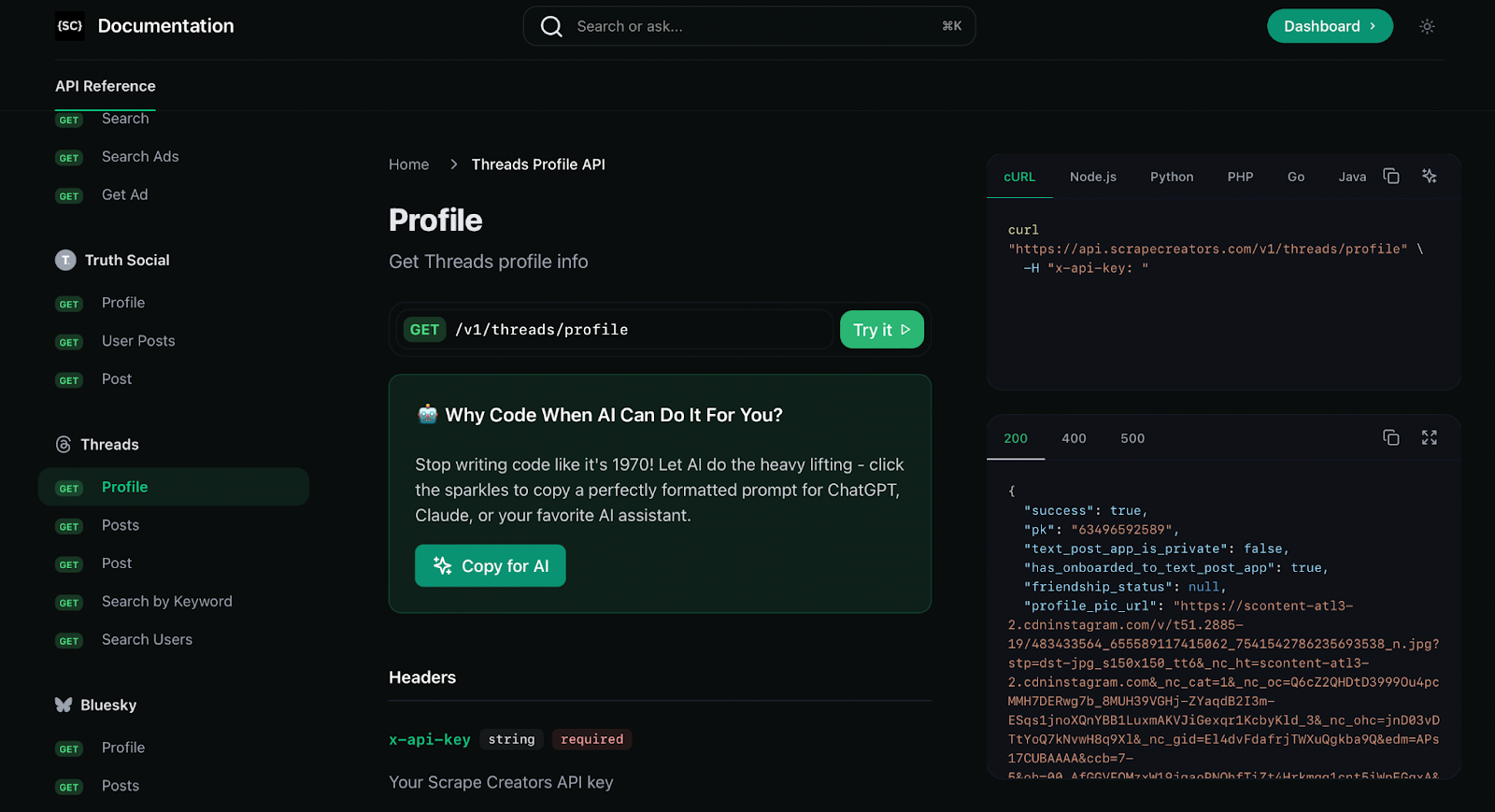Click the /v1/threads/profile endpoint path
1495x812 pixels.
(x=541, y=330)
